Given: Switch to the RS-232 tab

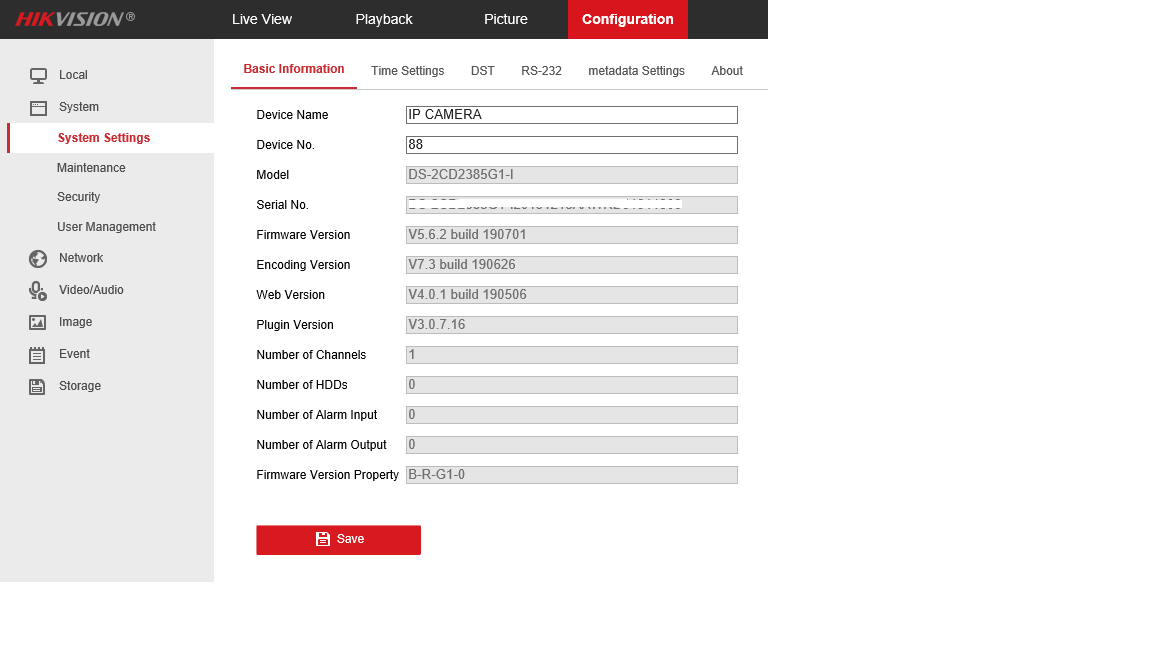Looking at the screenshot, I should 541,71.
